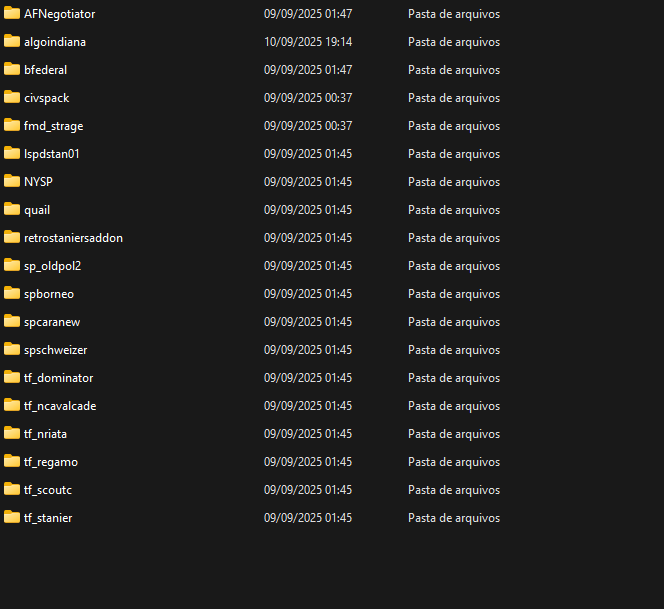Click the tf_stanier folder name
664x609 pixels.
coord(48,518)
